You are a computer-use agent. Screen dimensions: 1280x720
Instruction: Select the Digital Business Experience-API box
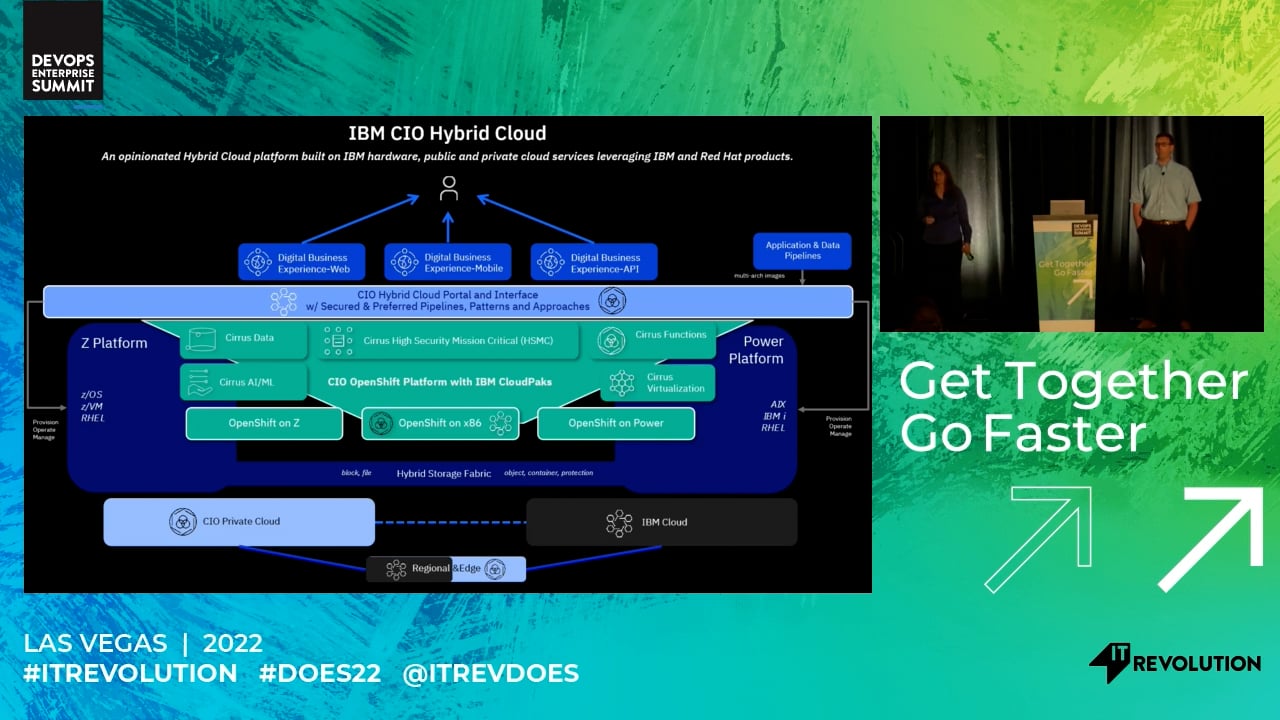(x=594, y=262)
